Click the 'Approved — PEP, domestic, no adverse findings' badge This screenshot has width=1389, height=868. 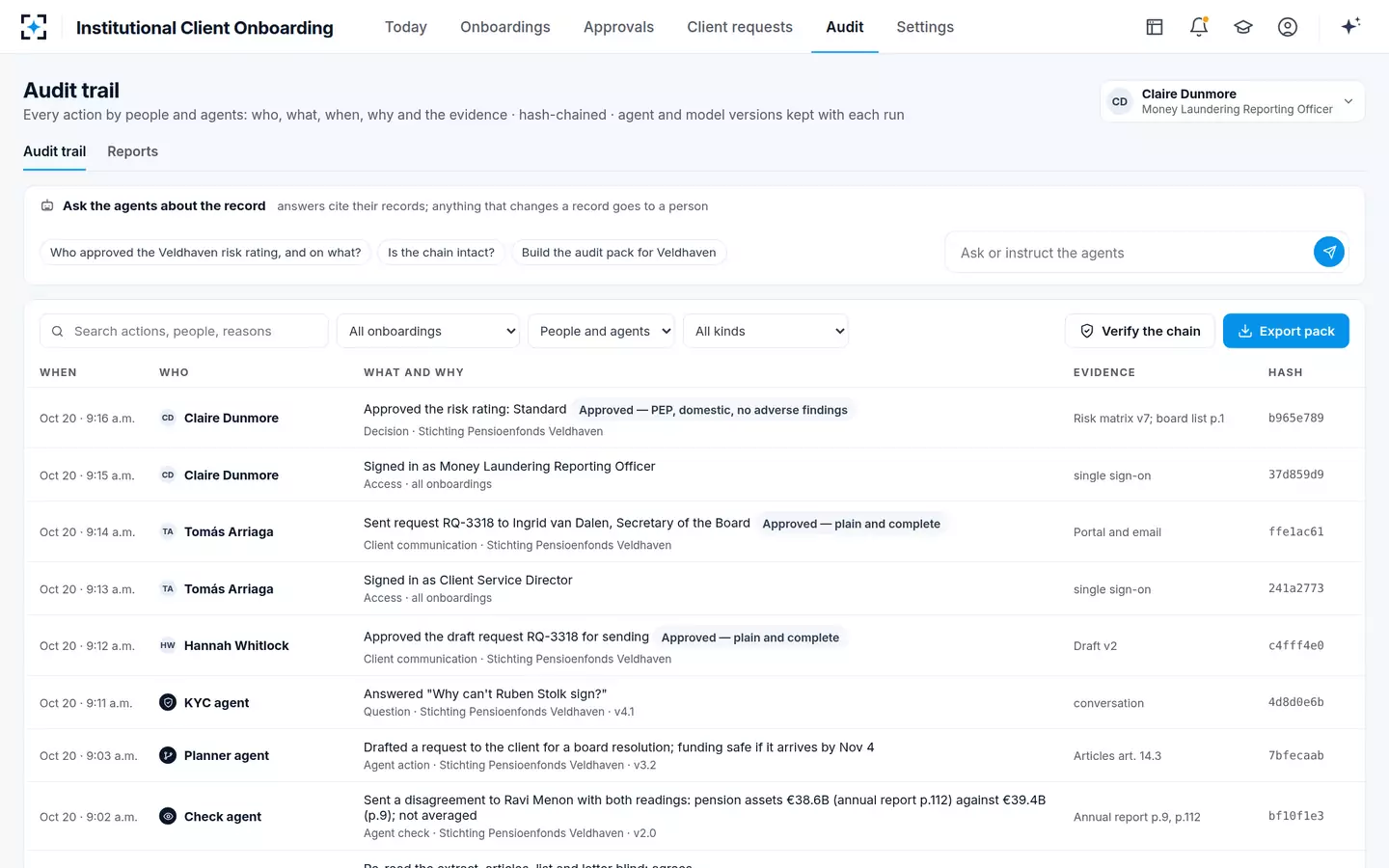point(713,410)
